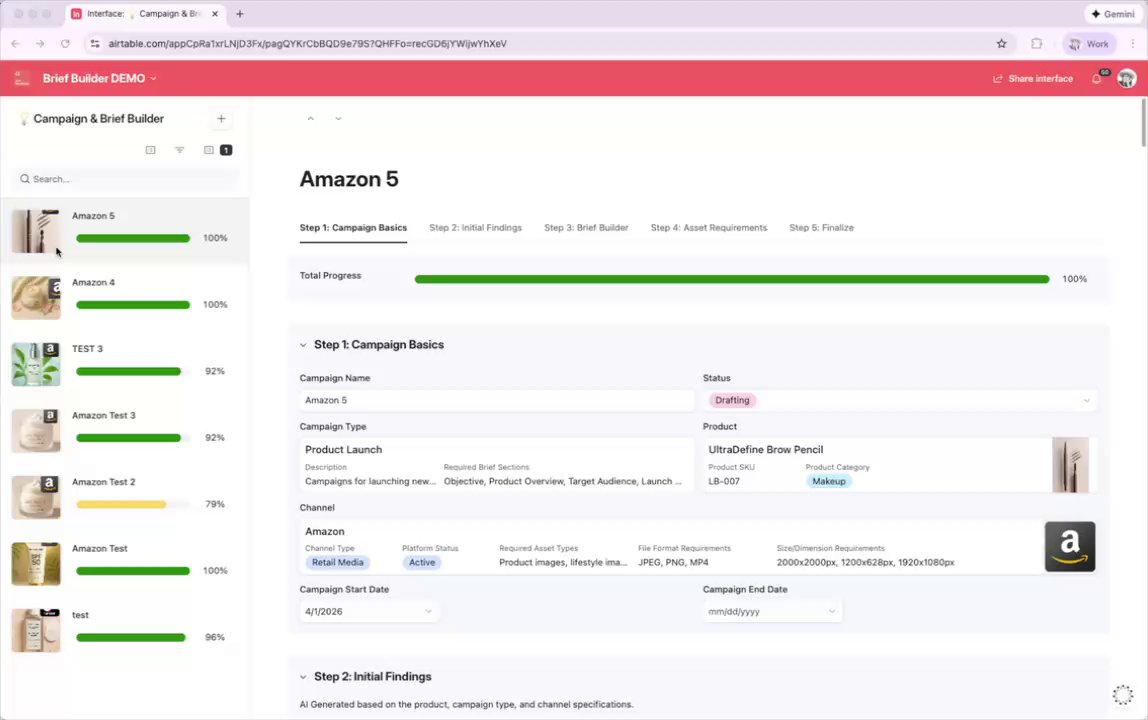Screen dimensions: 1148x720
Task: Click the Campaign Name input field
Action: (x=496, y=401)
